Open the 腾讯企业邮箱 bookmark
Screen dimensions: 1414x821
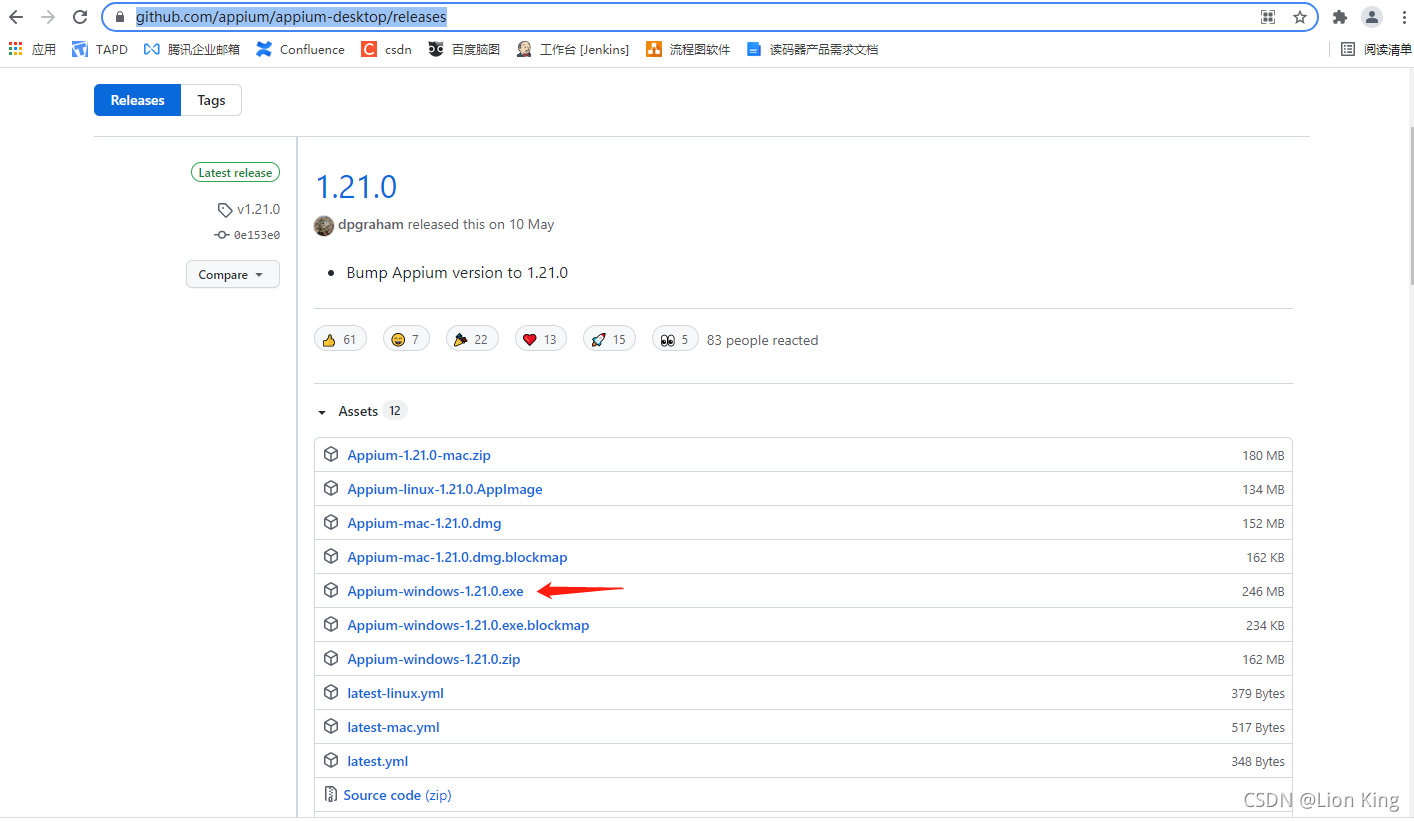(x=192, y=49)
